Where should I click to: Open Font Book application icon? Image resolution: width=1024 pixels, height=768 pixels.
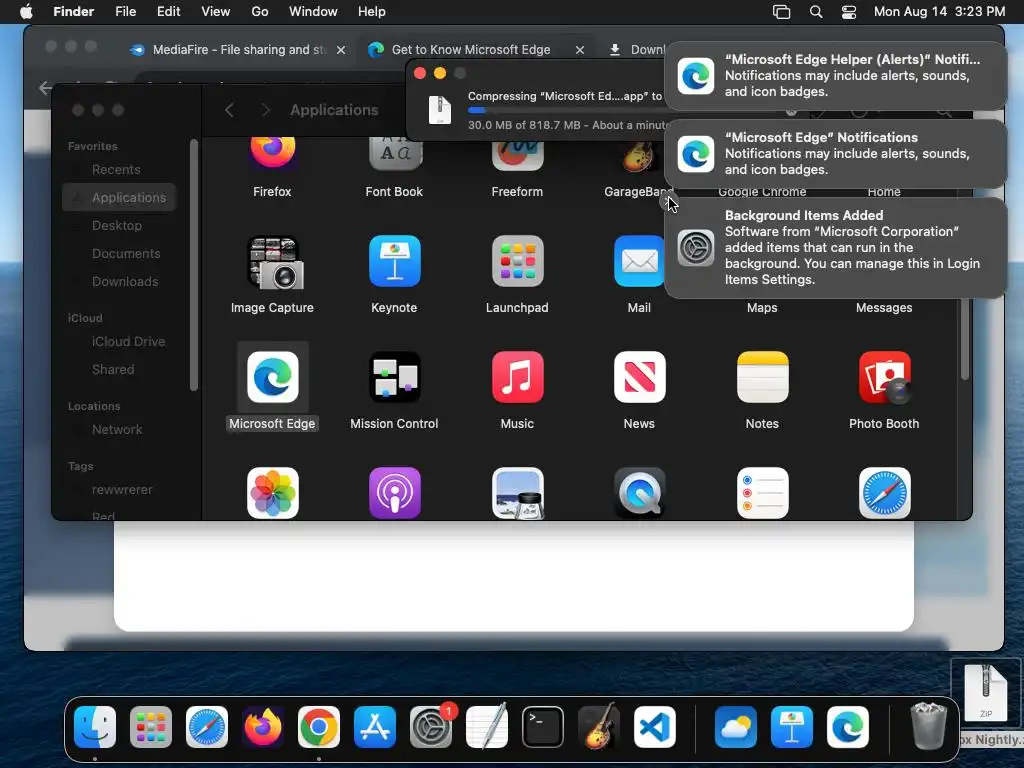(394, 153)
